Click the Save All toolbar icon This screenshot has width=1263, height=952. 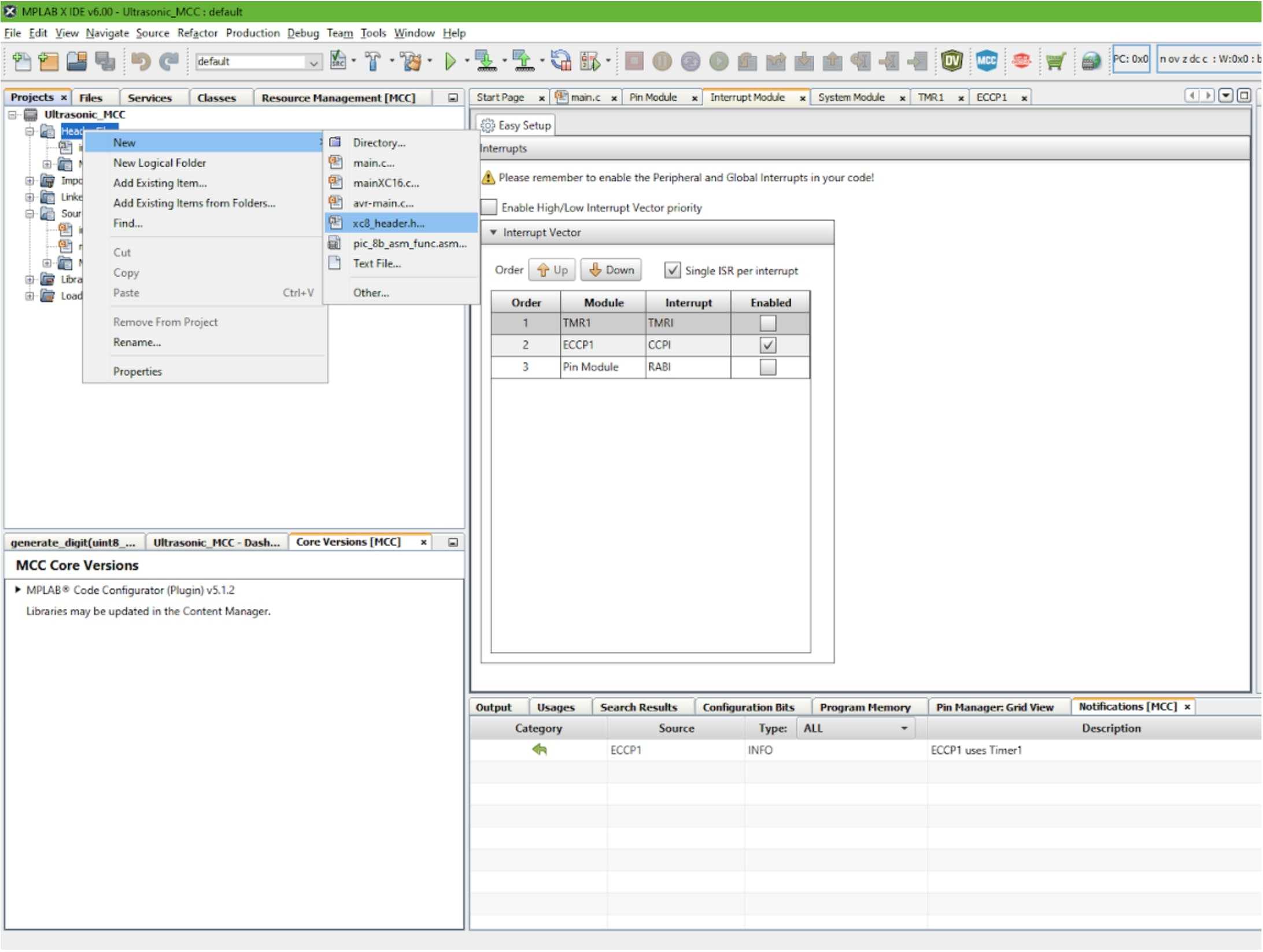pyautogui.click(x=105, y=60)
